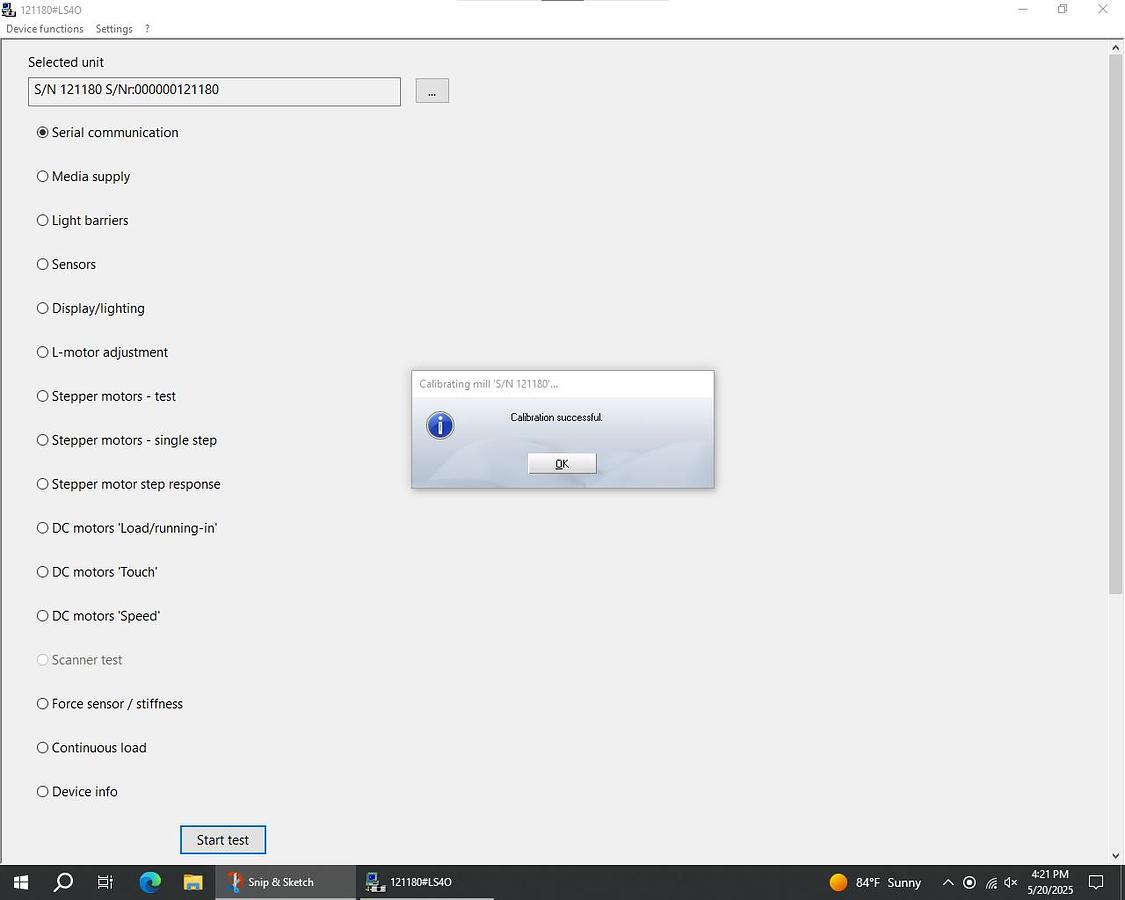This screenshot has width=1125, height=900.
Task: Click OK in the calibration successful dialog
Action: 562,463
